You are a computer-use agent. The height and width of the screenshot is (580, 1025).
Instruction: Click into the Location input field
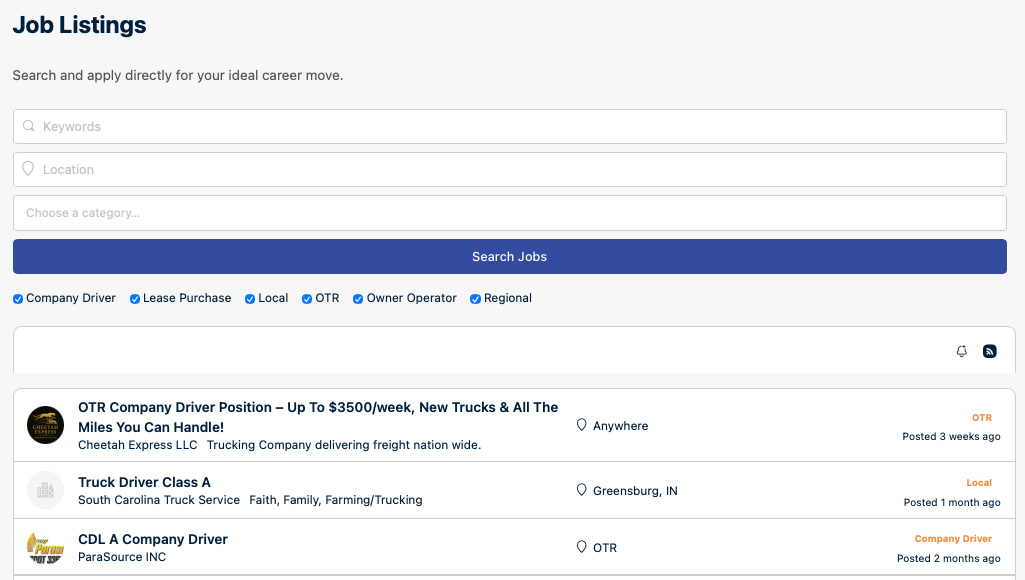point(510,169)
